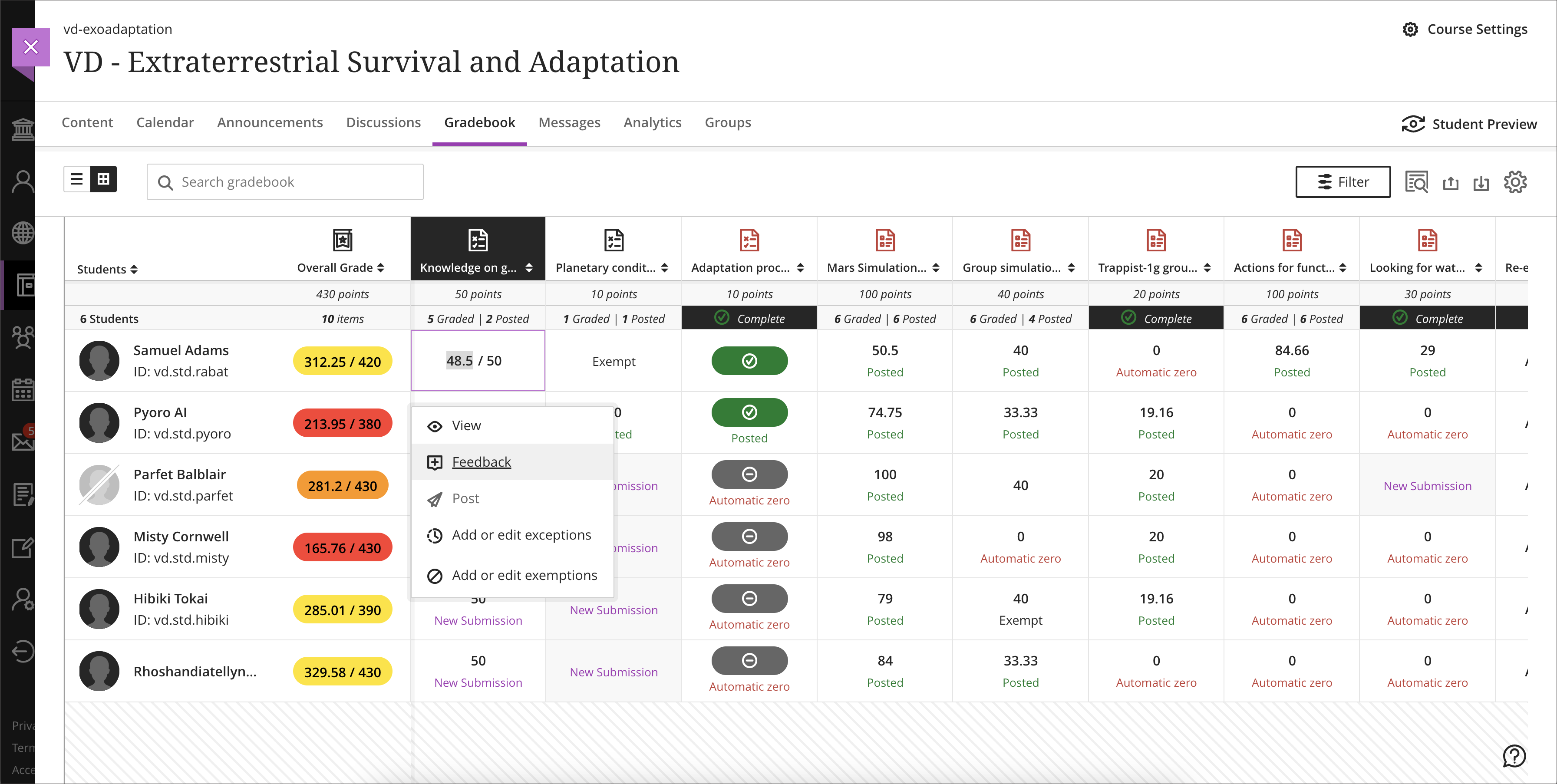This screenshot has height=784, width=1557.
Task: Select Feedback from the context menu
Action: [481, 462]
